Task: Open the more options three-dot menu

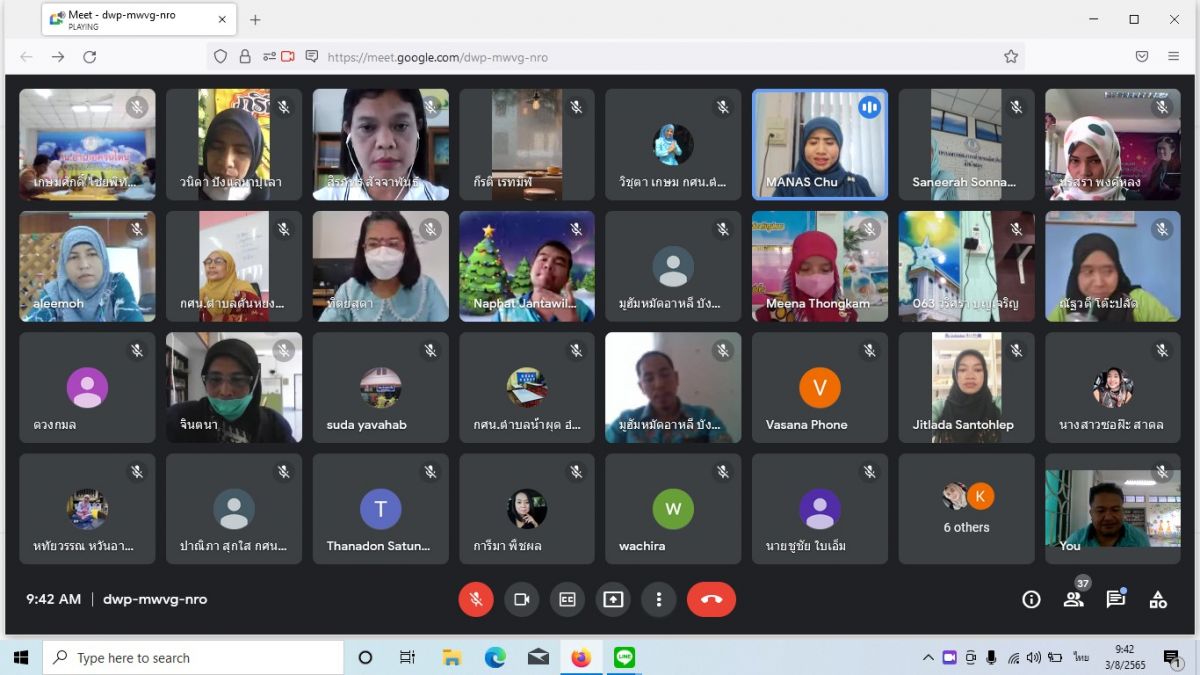Action: [658, 599]
